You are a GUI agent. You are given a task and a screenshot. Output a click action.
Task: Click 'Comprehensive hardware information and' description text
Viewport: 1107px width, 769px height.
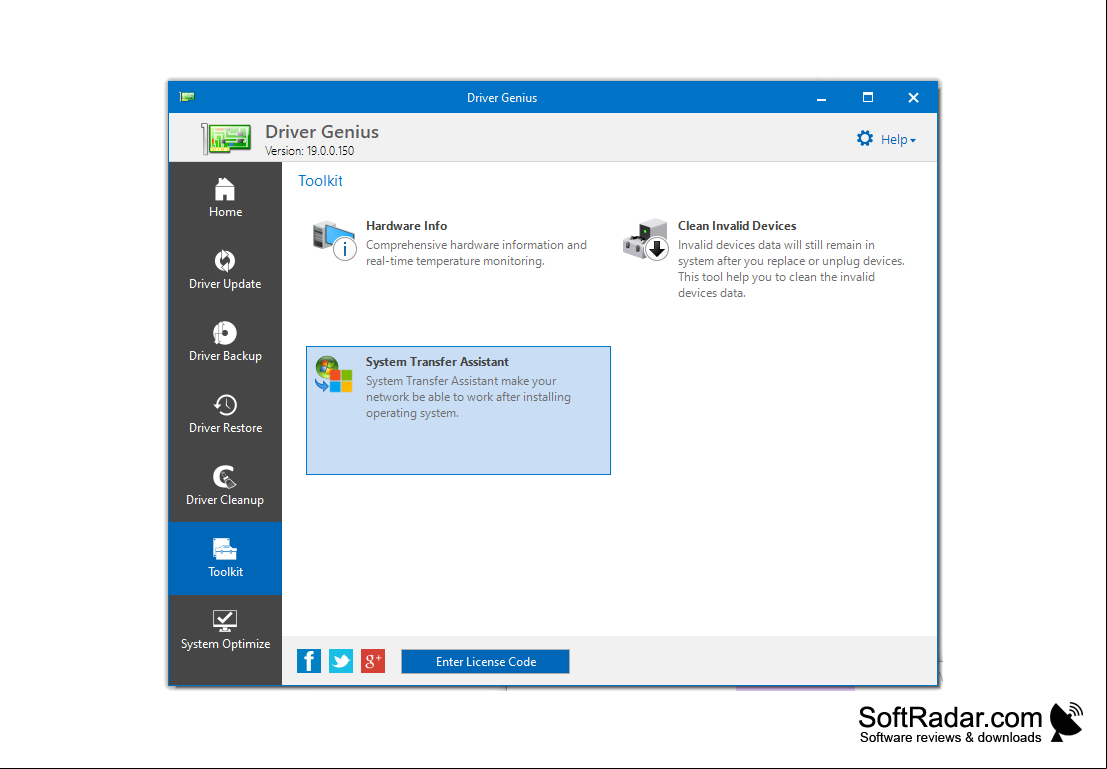477,245
